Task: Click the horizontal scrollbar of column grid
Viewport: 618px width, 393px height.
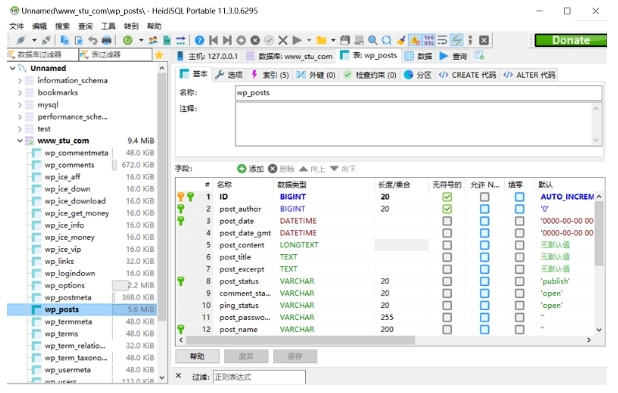Action: point(300,340)
